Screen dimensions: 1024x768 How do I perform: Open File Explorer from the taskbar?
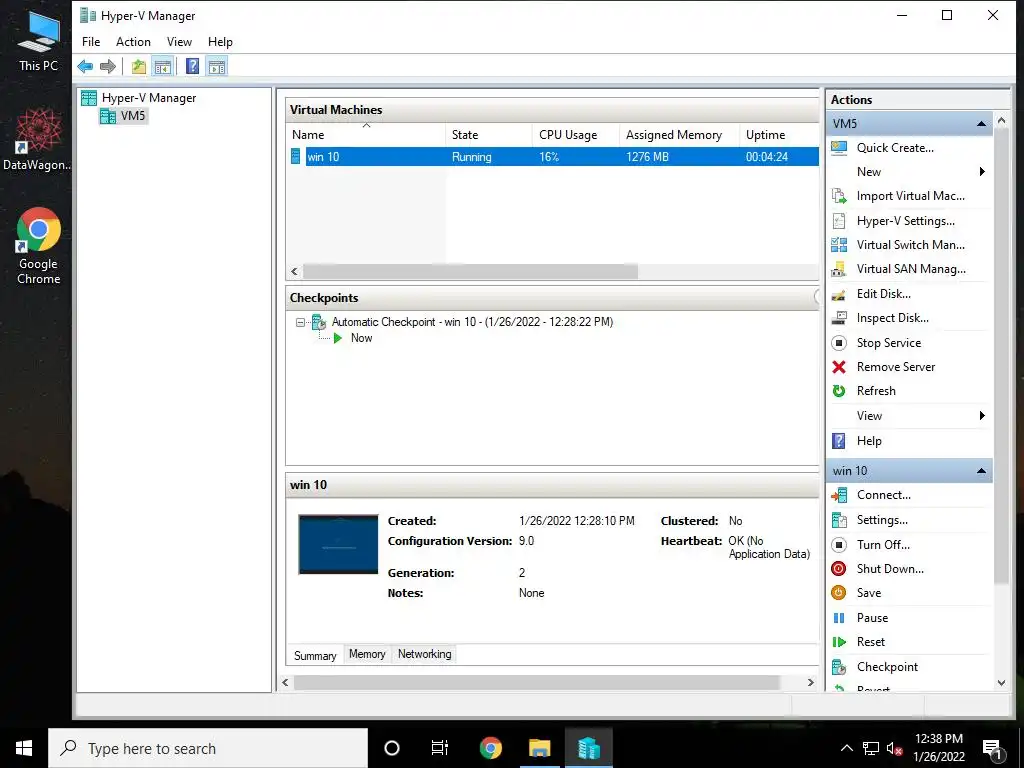[x=539, y=748]
